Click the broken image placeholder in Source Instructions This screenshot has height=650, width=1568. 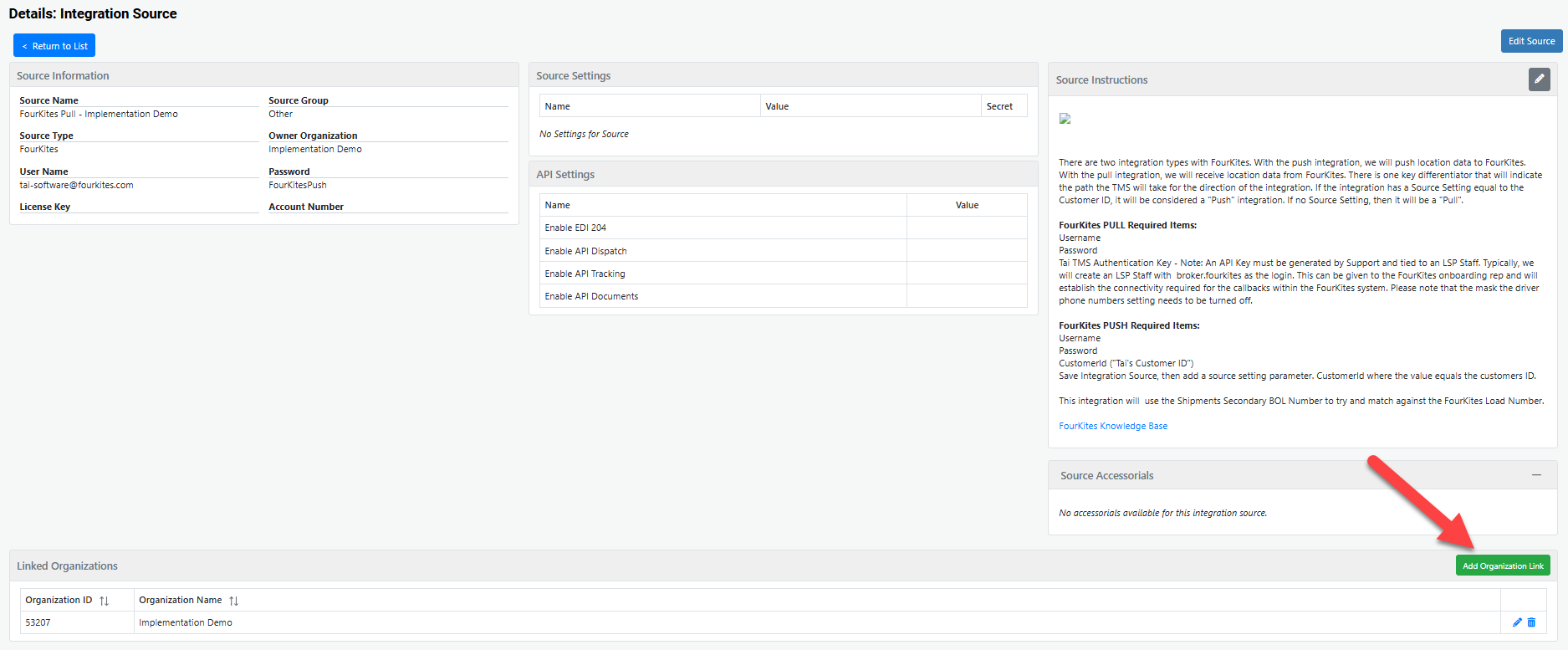click(x=1065, y=119)
